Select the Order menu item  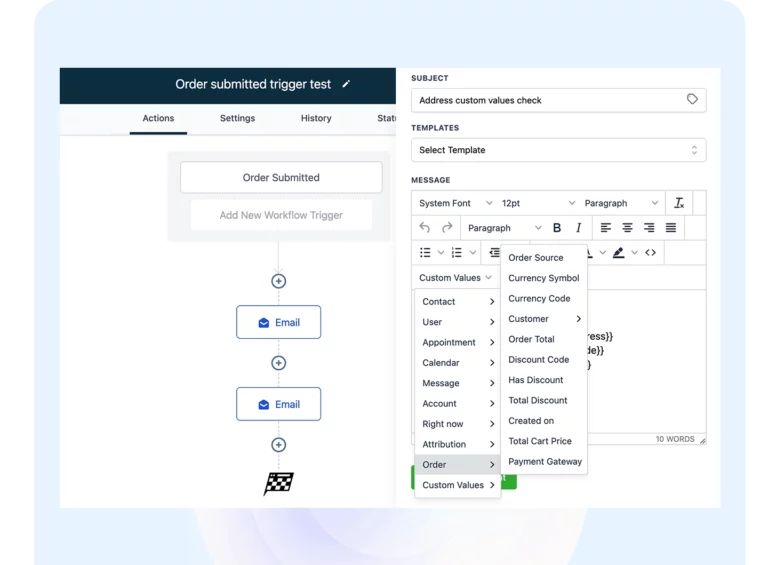(x=457, y=465)
